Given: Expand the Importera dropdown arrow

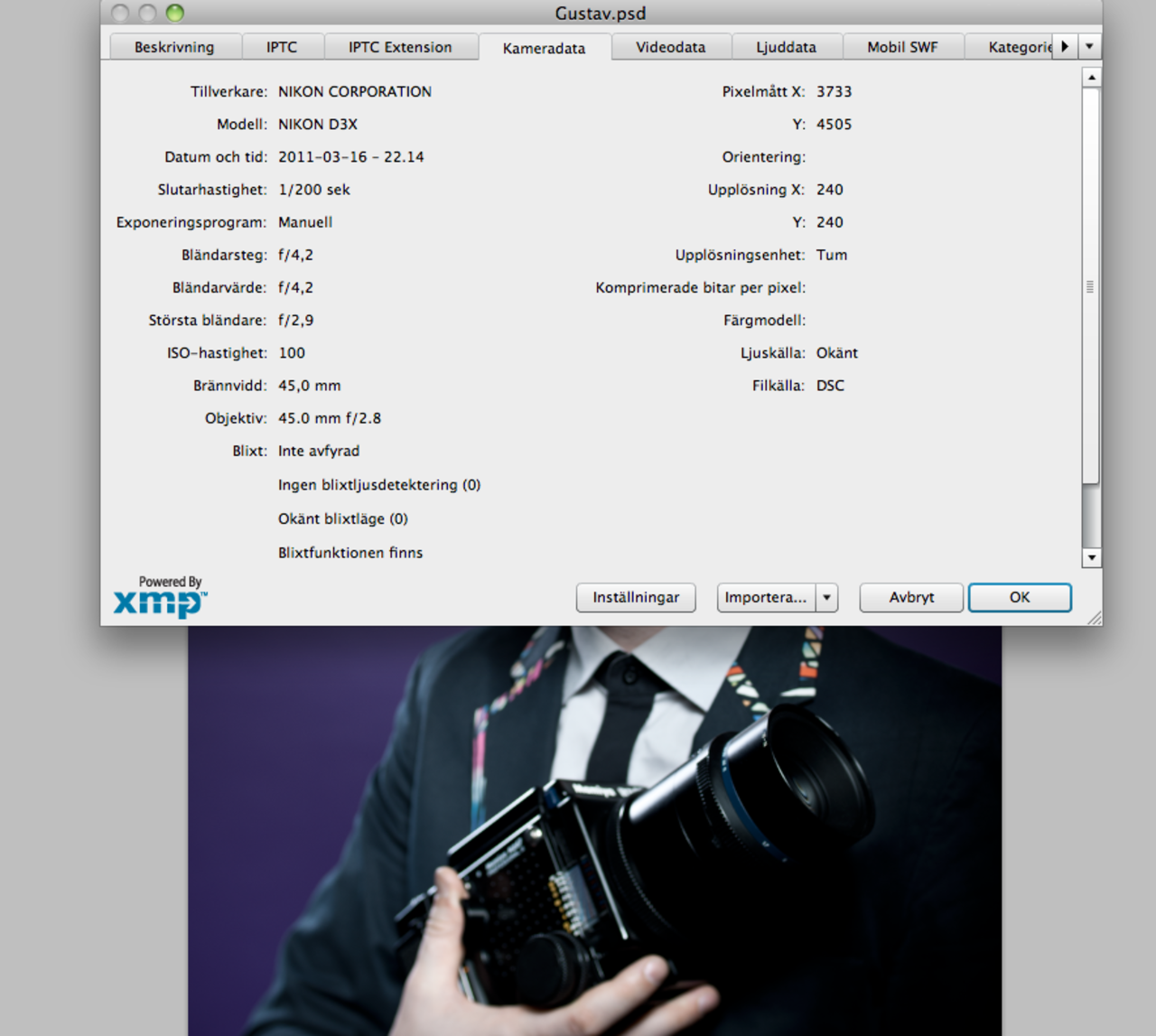Looking at the screenshot, I should pos(826,597).
